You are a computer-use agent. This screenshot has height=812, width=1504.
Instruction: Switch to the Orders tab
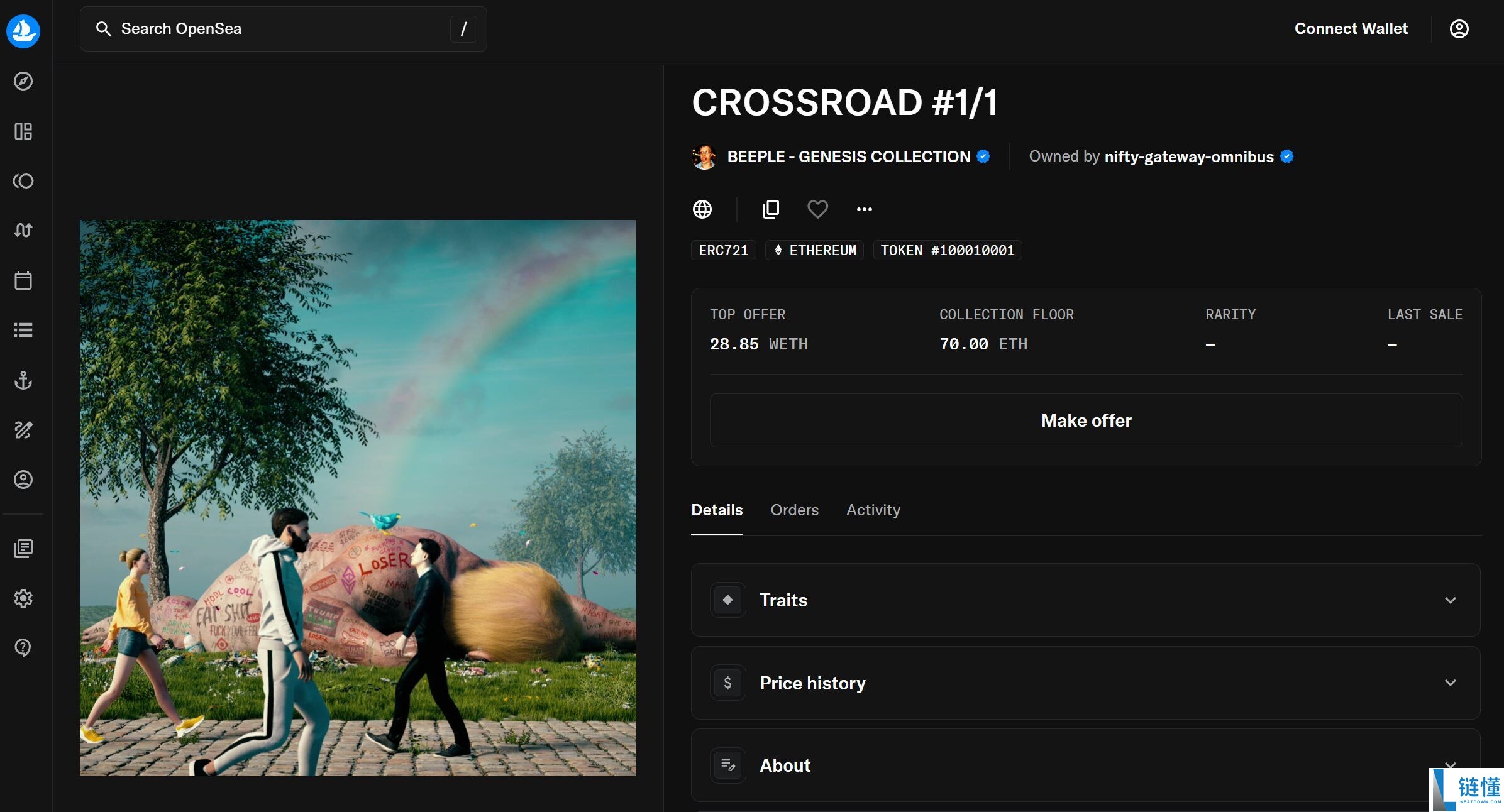point(795,510)
